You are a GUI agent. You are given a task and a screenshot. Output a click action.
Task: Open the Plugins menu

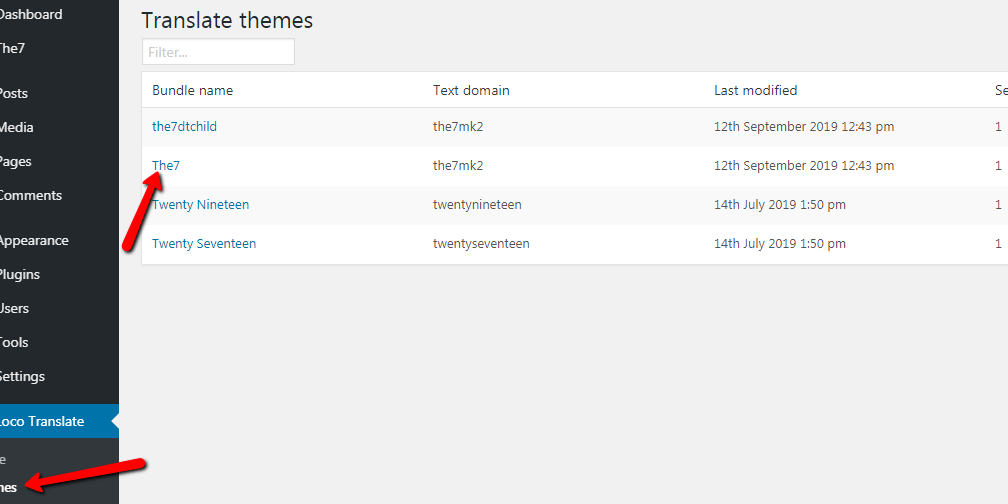click(x=20, y=275)
